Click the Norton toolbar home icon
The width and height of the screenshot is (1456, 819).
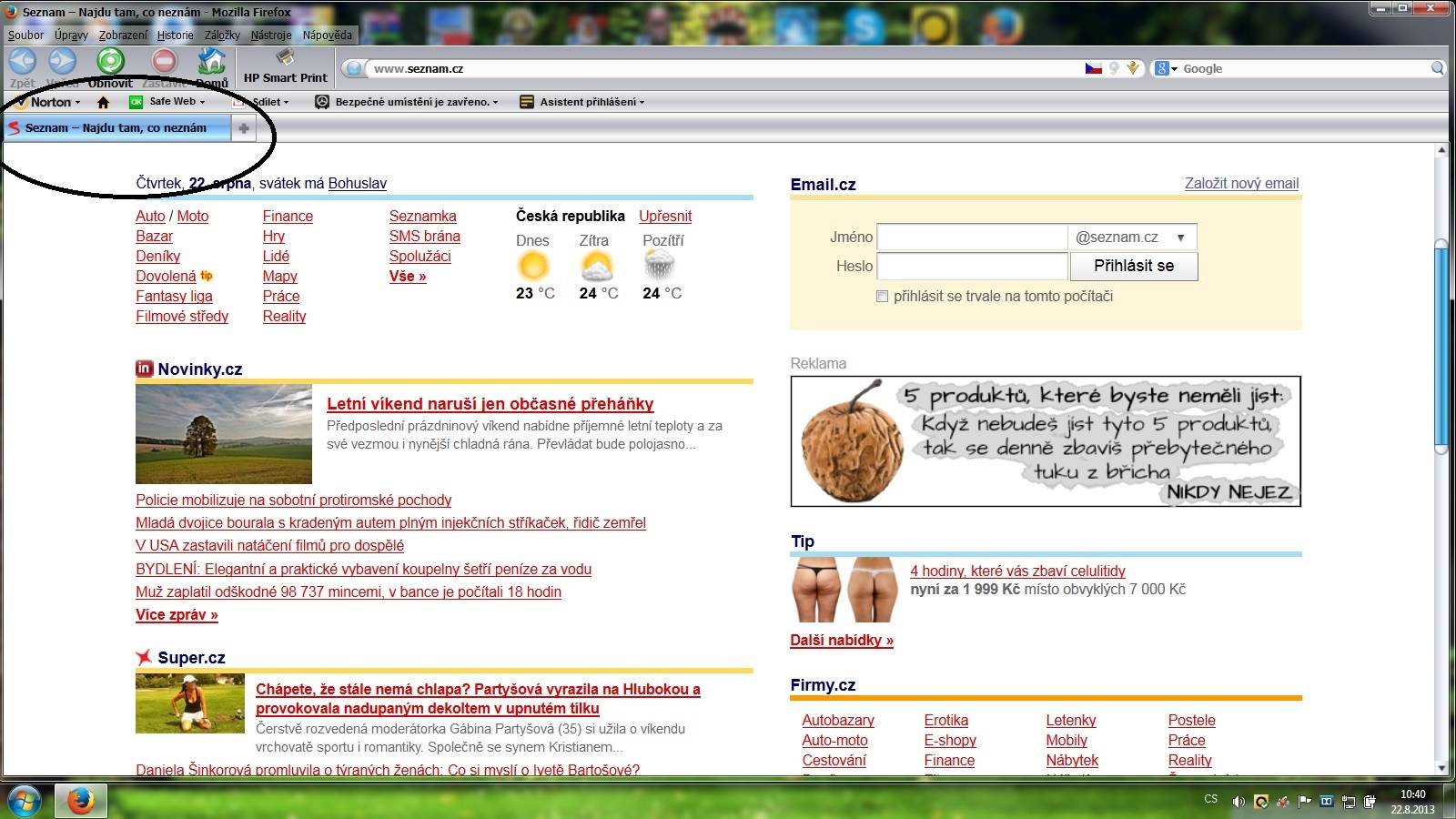[103, 102]
